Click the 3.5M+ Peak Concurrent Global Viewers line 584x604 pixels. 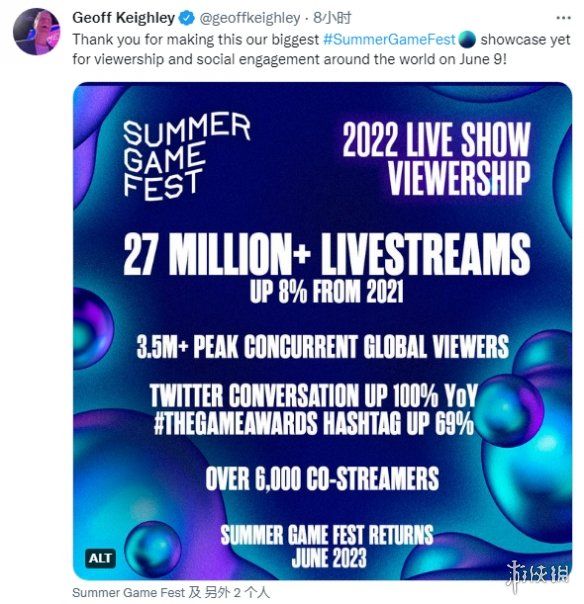tap(322, 347)
